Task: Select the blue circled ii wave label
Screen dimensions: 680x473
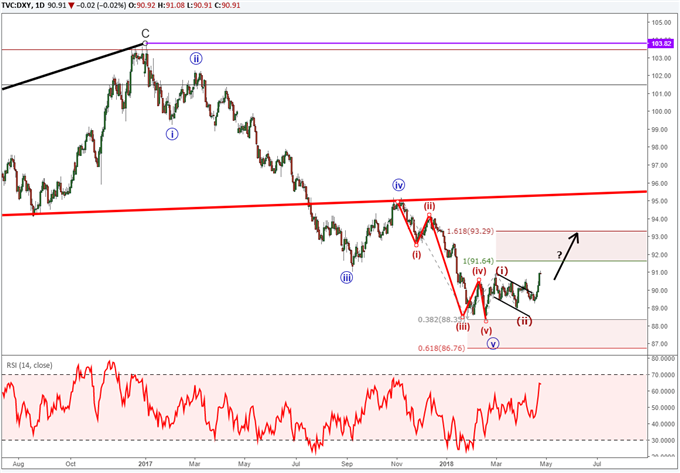Action: coord(196,58)
